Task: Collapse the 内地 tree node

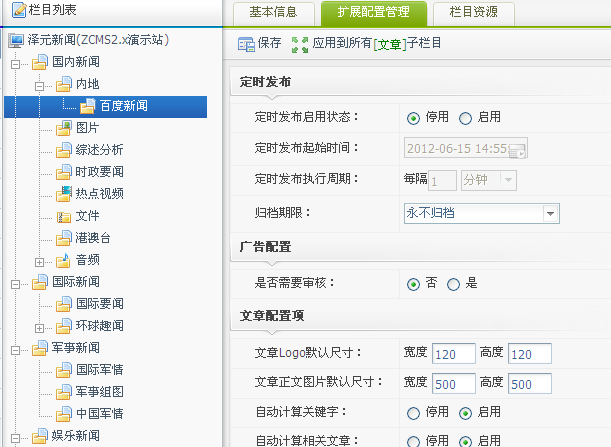Action: point(41,85)
